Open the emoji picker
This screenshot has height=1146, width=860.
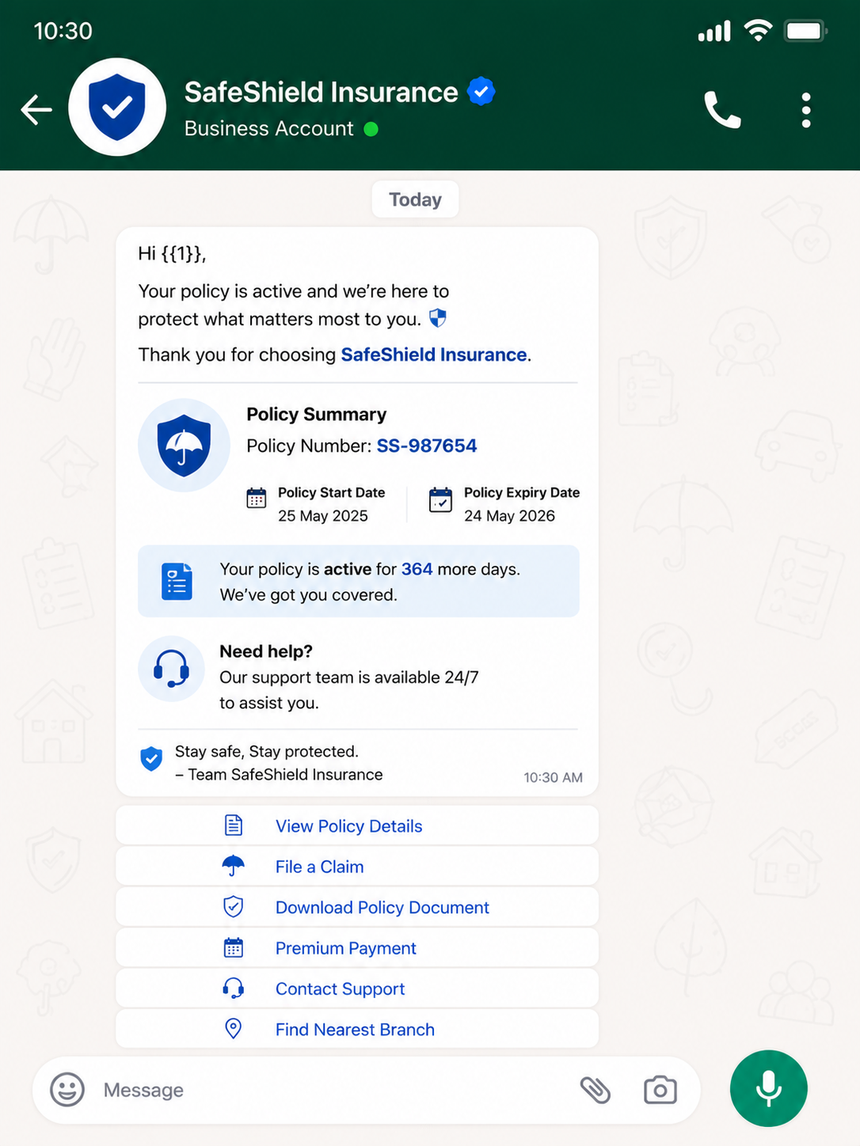pos(67,1090)
